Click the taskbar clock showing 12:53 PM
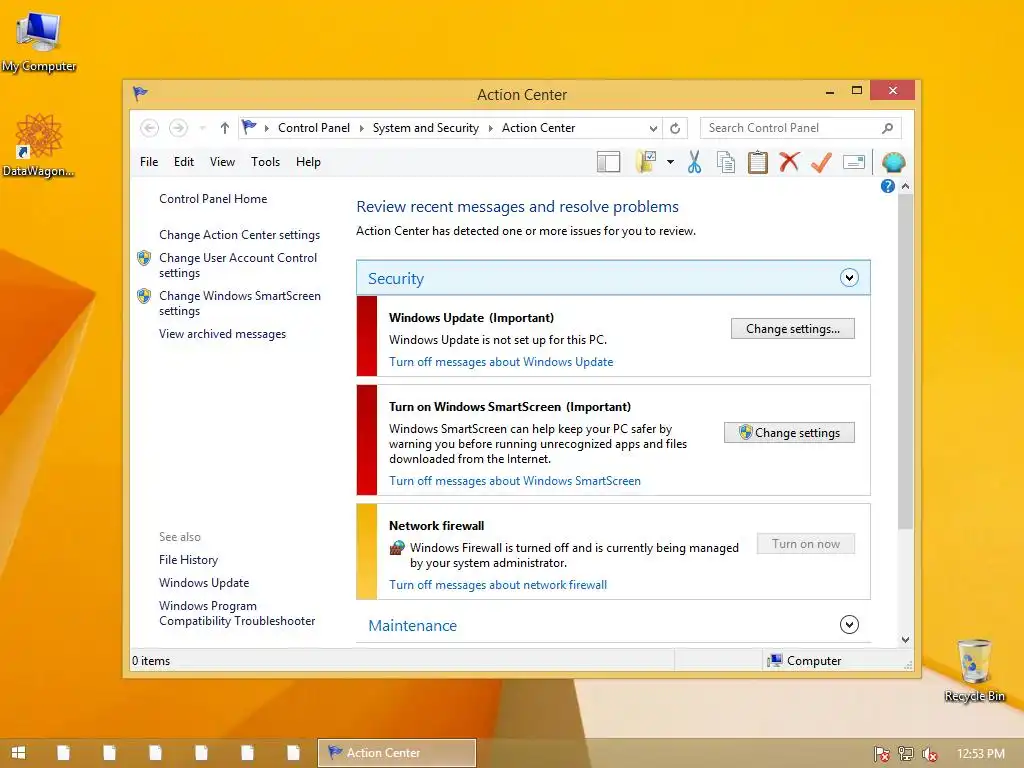Image resolution: width=1024 pixels, height=768 pixels. point(980,754)
